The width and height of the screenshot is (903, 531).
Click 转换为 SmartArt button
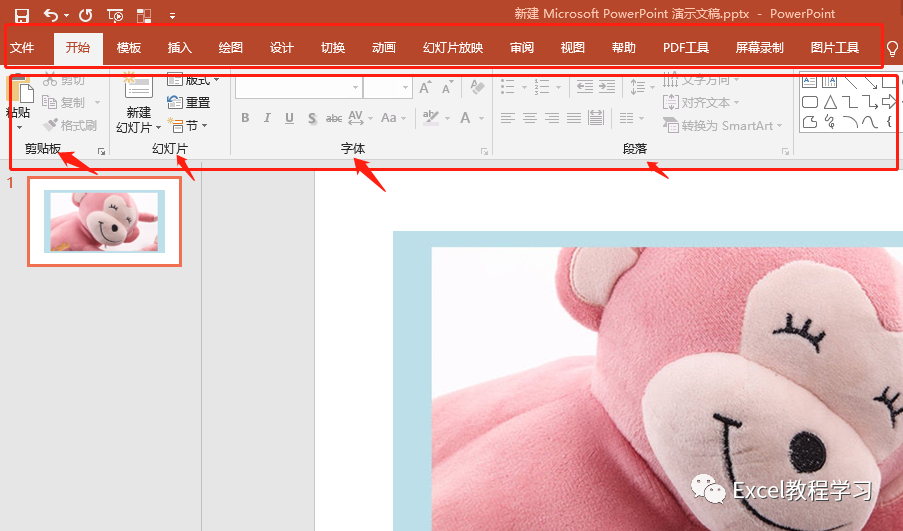click(723, 125)
